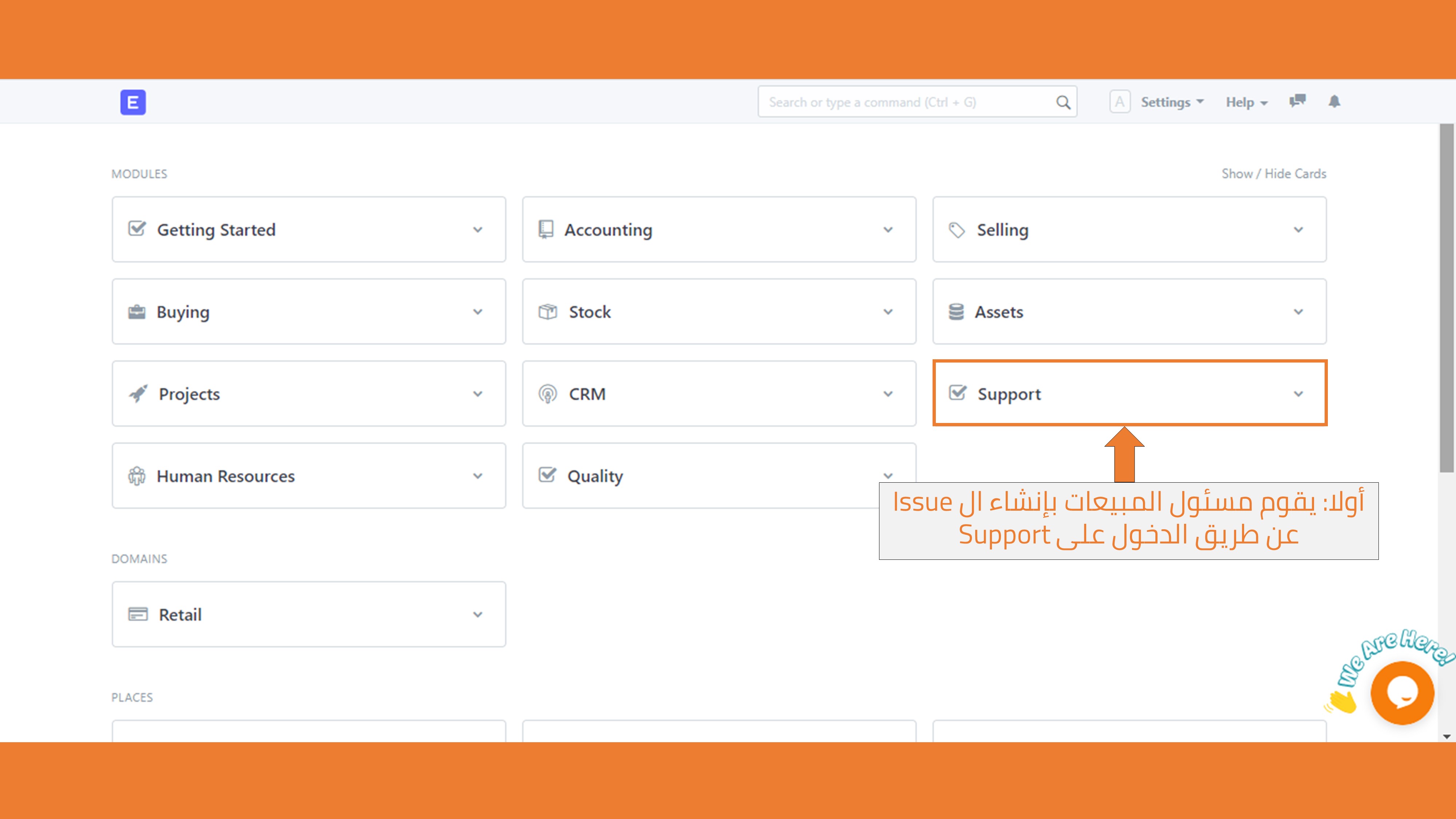Click the Quality checkmark icon

pyautogui.click(x=547, y=475)
